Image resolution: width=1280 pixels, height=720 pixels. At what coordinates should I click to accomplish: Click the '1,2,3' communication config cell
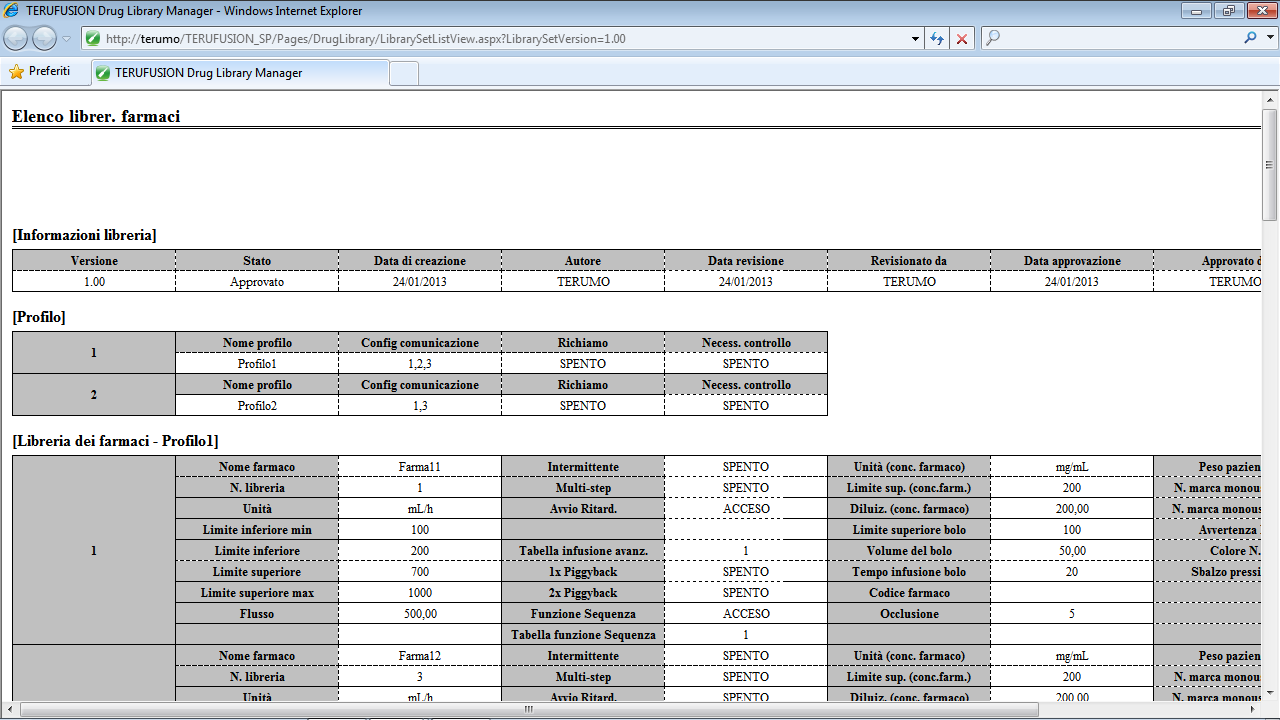point(420,364)
